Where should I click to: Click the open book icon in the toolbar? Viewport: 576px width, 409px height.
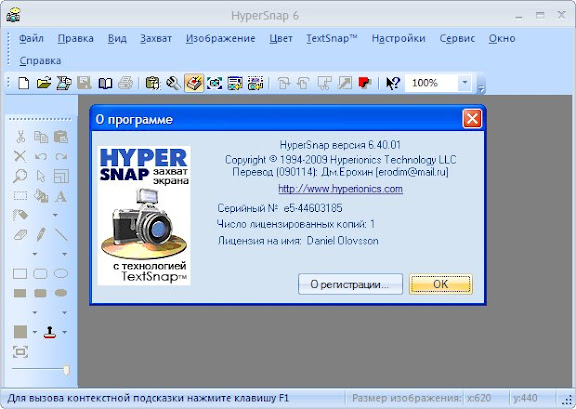(105, 83)
